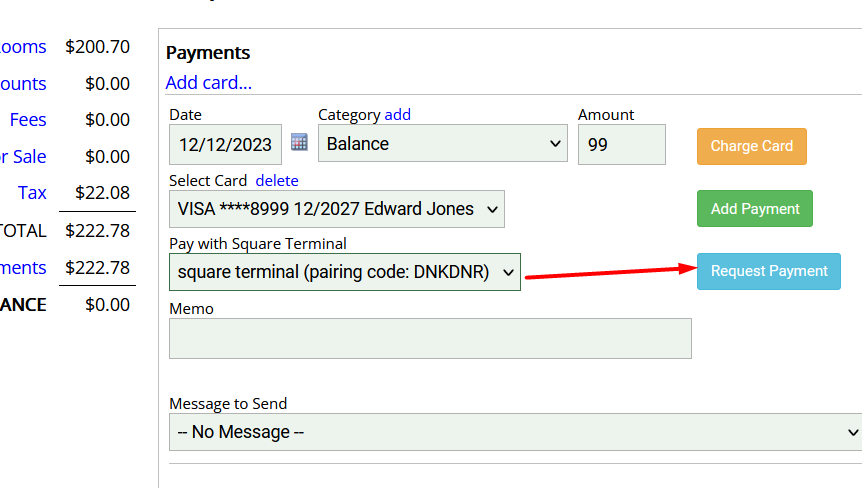The width and height of the screenshot is (862, 488).
Task: Click the Add card... link
Action: 208,83
